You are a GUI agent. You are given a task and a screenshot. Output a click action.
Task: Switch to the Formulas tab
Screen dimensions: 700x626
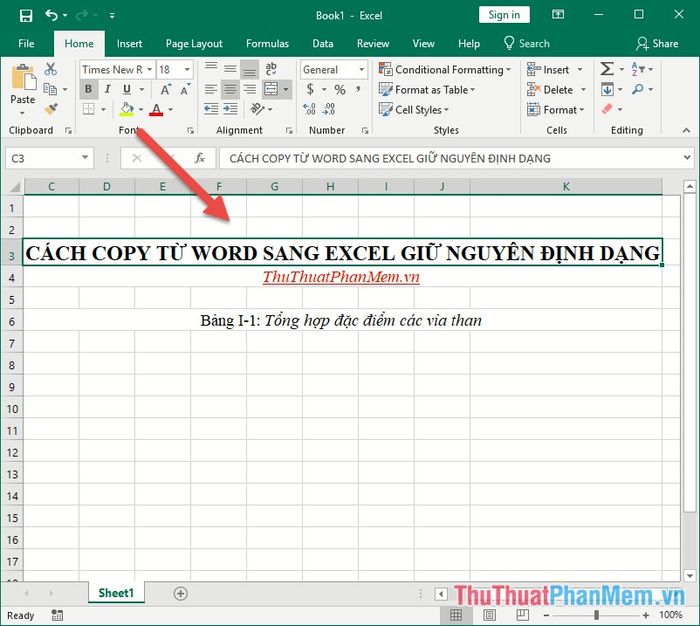267,43
